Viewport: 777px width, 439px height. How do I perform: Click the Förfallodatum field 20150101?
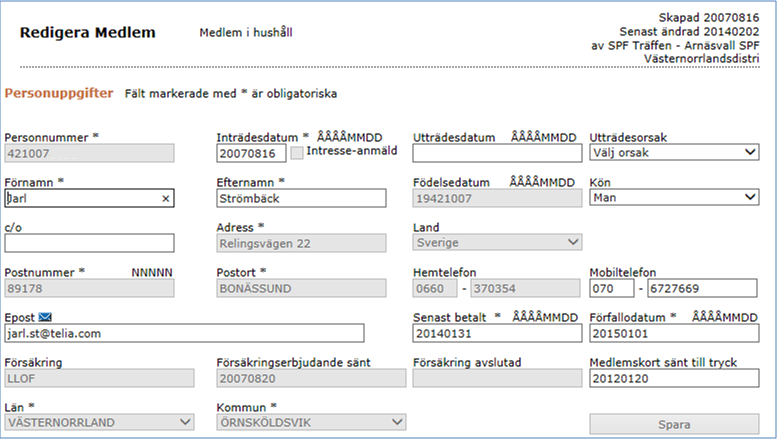point(674,333)
